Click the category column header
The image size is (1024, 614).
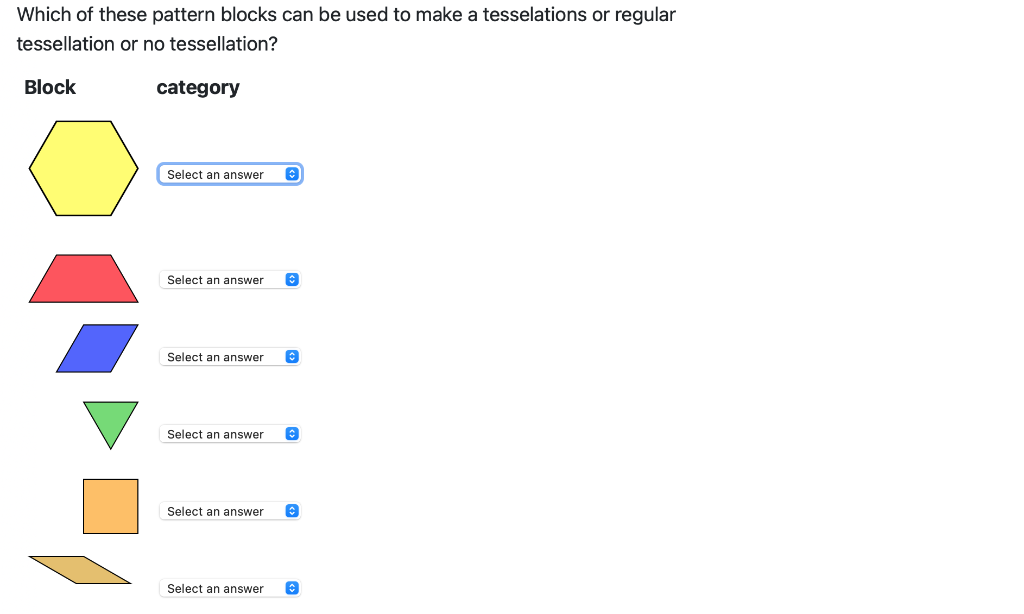click(197, 87)
